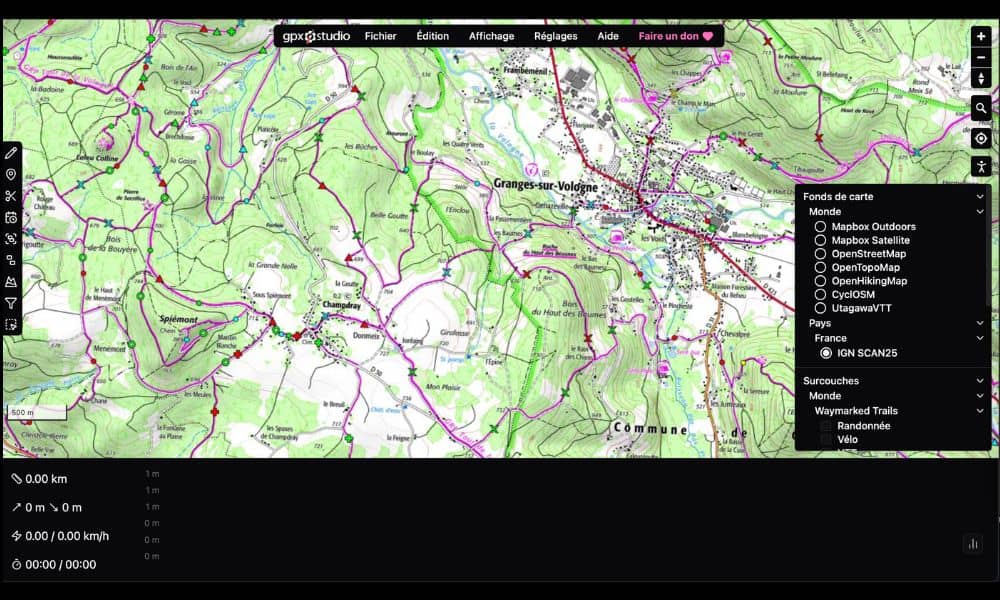Image resolution: width=1000 pixels, height=600 pixels.
Task: Collapse the Waymarked Trails group
Action: (x=980, y=411)
